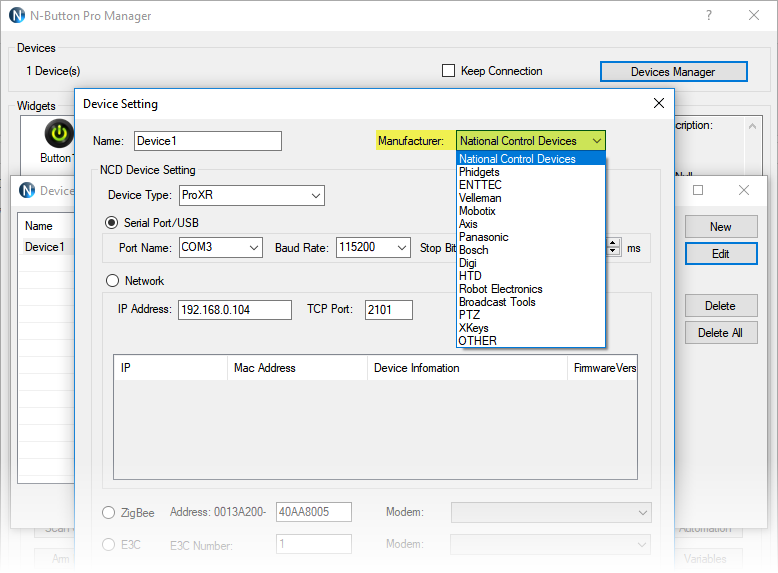Image resolution: width=778 pixels, height=573 pixels.
Task: Click the IP Address input field
Action: point(235,310)
